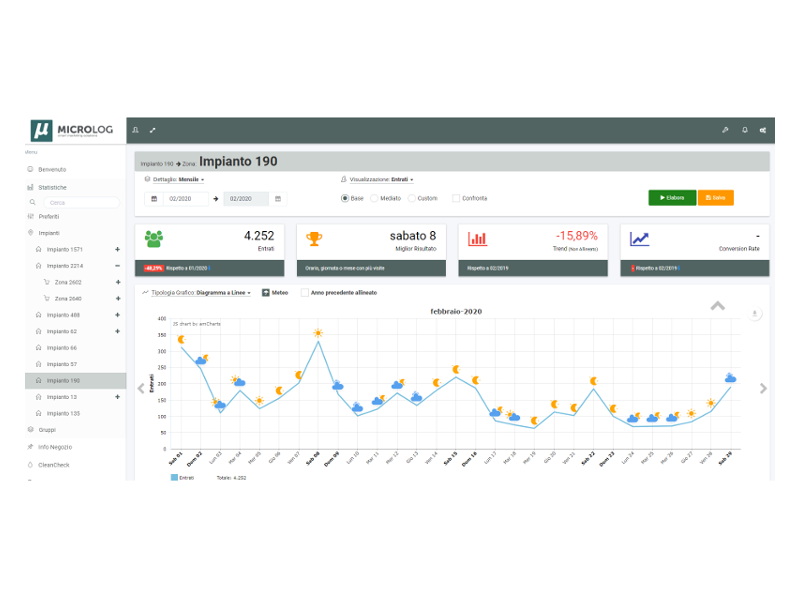The image size is (800, 600).
Task: Click the start date field 02/2020
Action: (x=186, y=198)
